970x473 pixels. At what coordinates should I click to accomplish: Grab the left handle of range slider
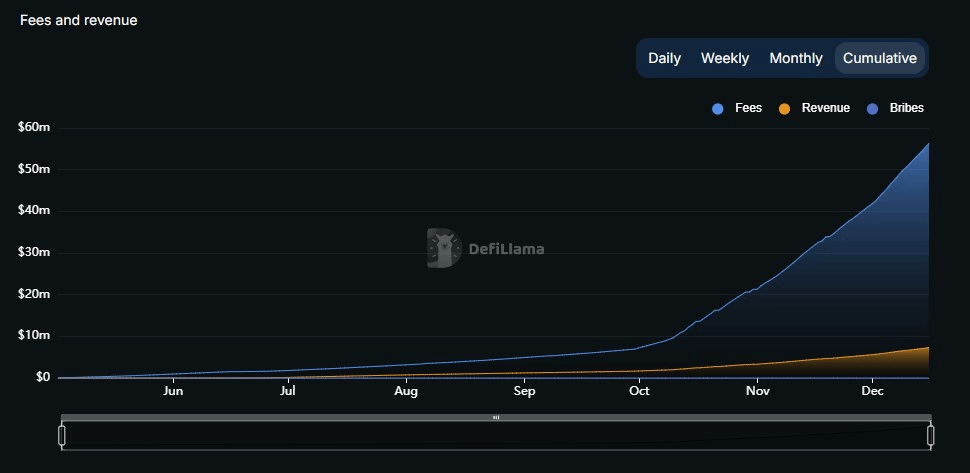[x=62, y=435]
